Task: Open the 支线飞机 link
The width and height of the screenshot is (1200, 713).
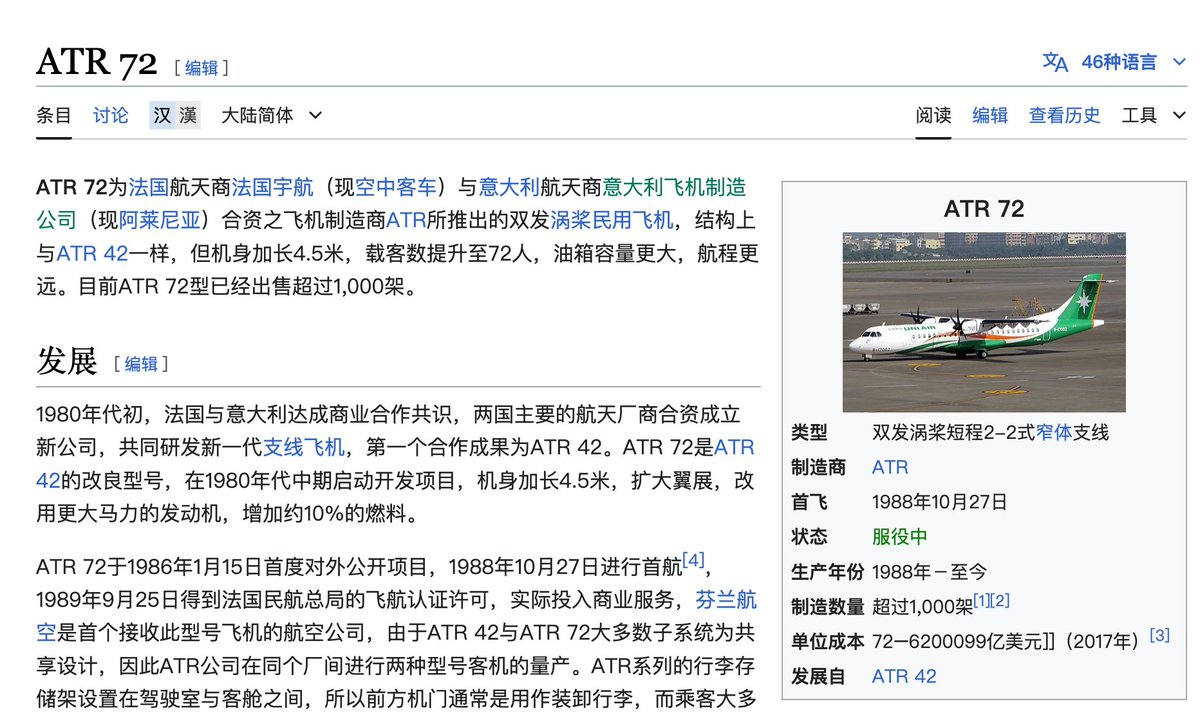Action: point(304,447)
